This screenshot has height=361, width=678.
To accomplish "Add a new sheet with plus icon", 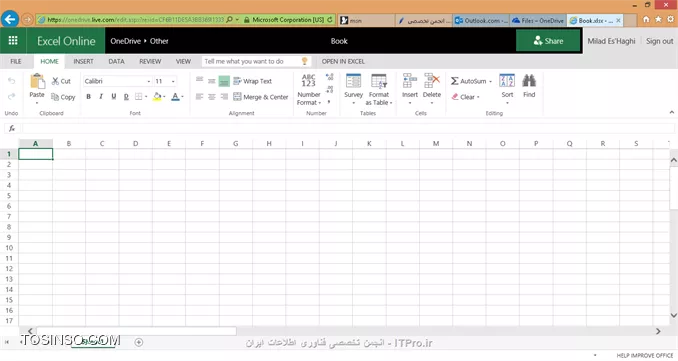I will tap(139, 342).
